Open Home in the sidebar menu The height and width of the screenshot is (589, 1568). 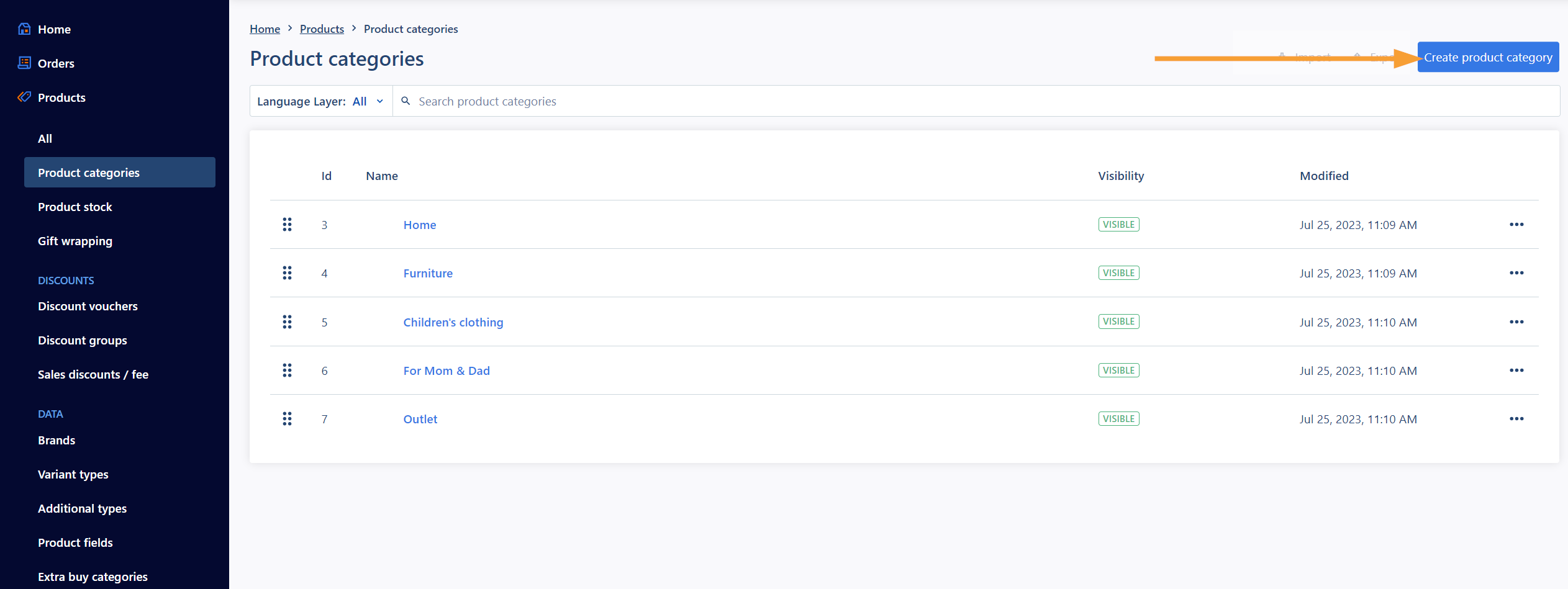(54, 29)
